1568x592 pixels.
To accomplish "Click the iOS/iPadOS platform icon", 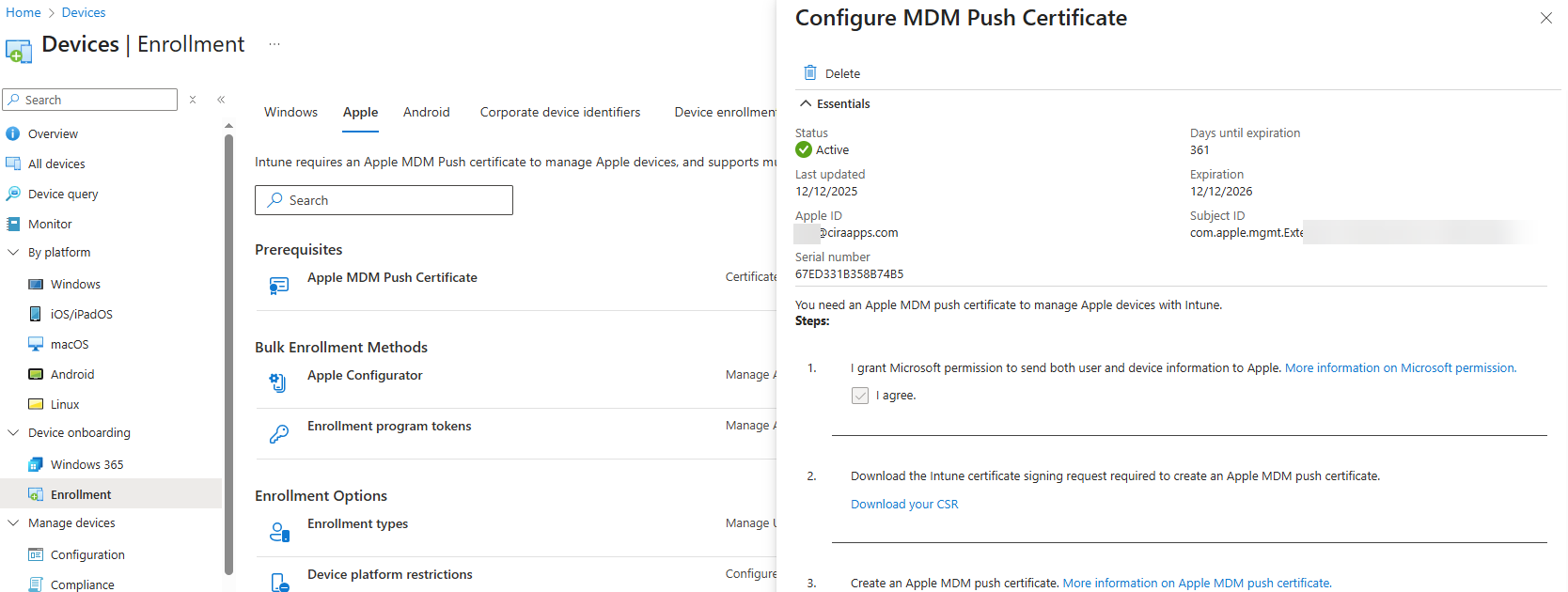I will tap(36, 314).
